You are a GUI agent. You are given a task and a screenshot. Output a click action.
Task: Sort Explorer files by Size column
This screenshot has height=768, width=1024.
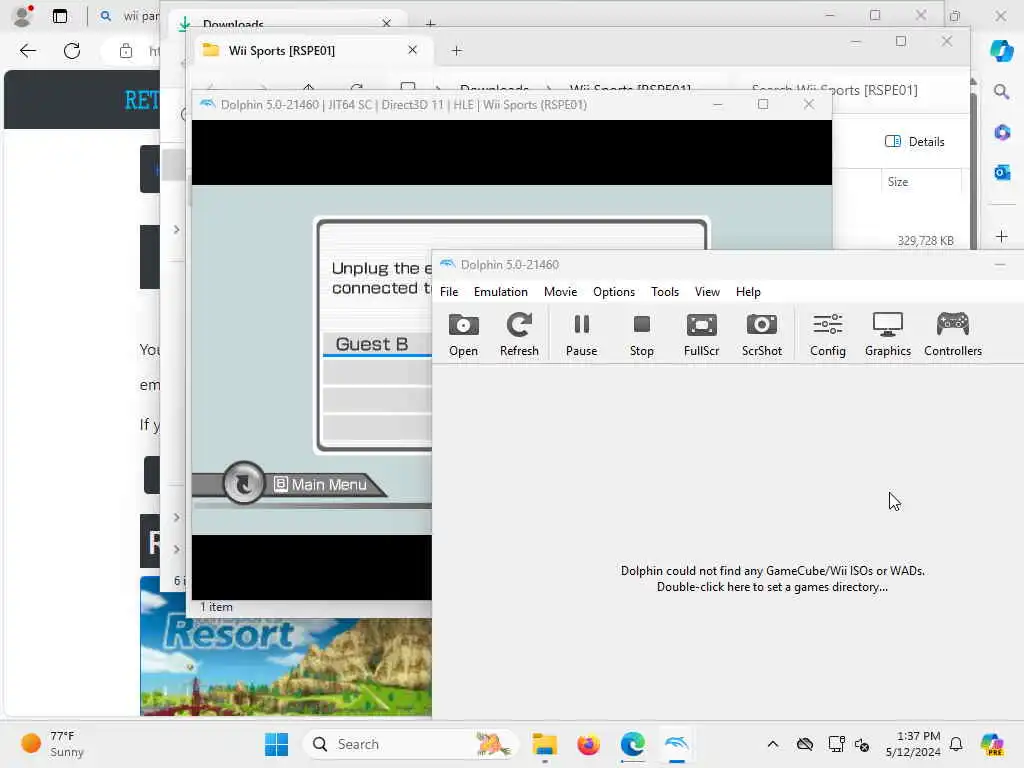point(898,182)
